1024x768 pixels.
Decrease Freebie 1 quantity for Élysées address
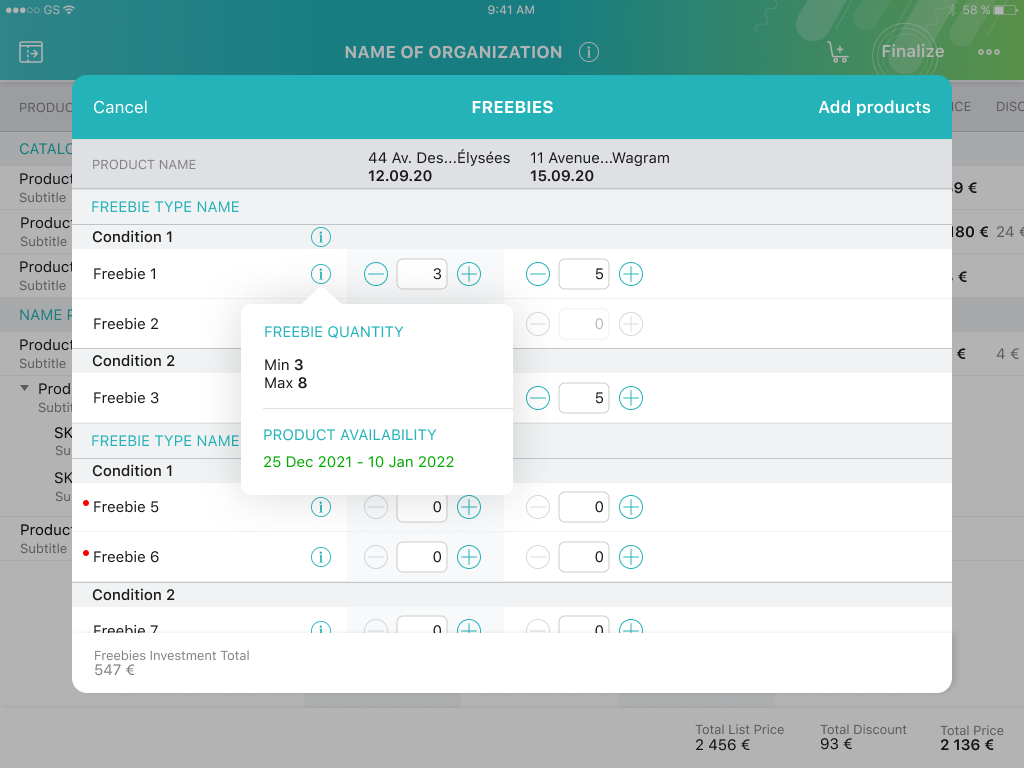tap(376, 274)
